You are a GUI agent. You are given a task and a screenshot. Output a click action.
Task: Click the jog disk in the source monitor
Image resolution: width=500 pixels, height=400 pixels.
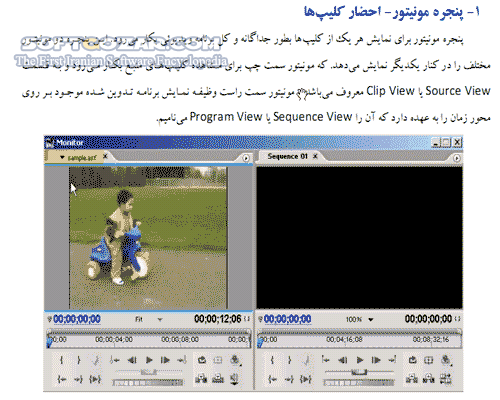tap(148, 383)
